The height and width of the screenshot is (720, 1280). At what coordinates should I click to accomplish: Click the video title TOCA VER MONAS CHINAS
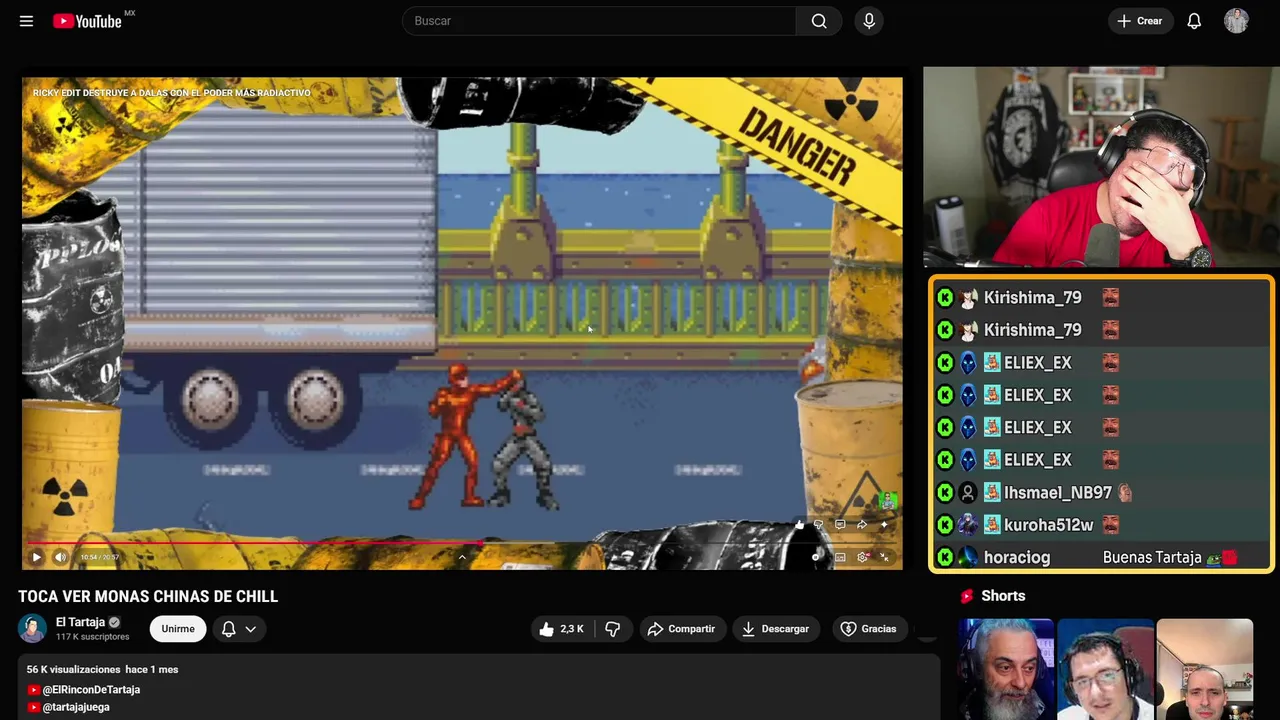coord(148,596)
